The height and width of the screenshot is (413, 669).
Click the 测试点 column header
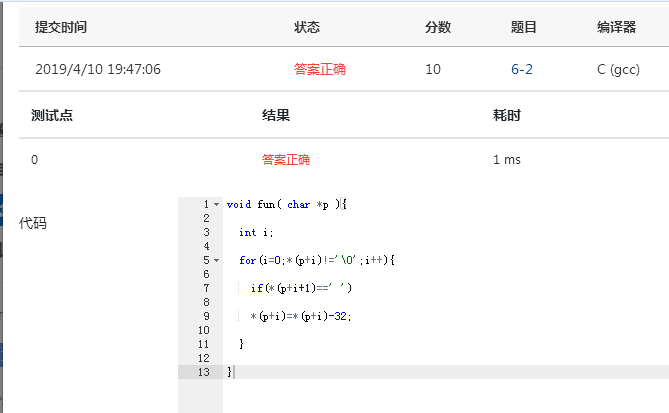(52, 115)
